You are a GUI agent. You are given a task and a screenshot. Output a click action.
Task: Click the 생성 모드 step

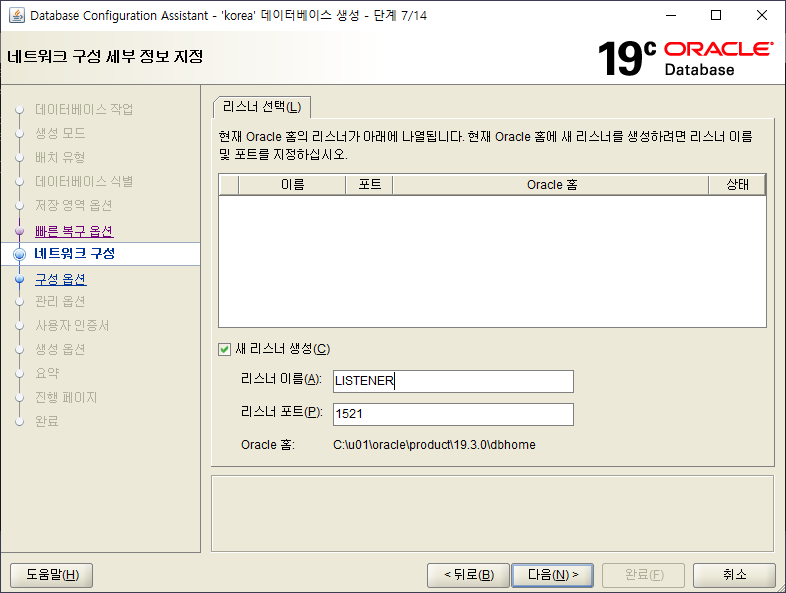coord(60,133)
